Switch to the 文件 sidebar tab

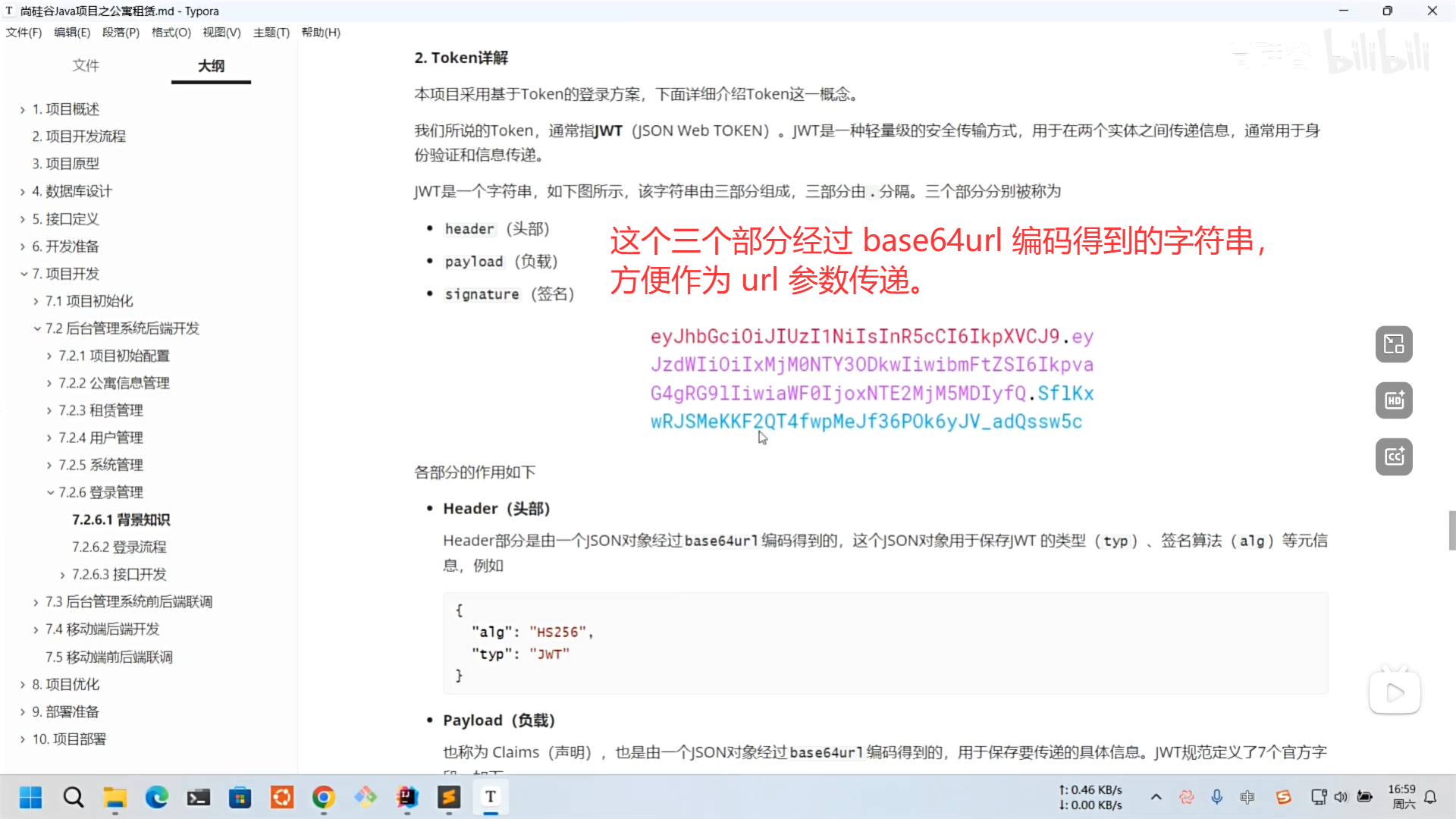tap(86, 65)
